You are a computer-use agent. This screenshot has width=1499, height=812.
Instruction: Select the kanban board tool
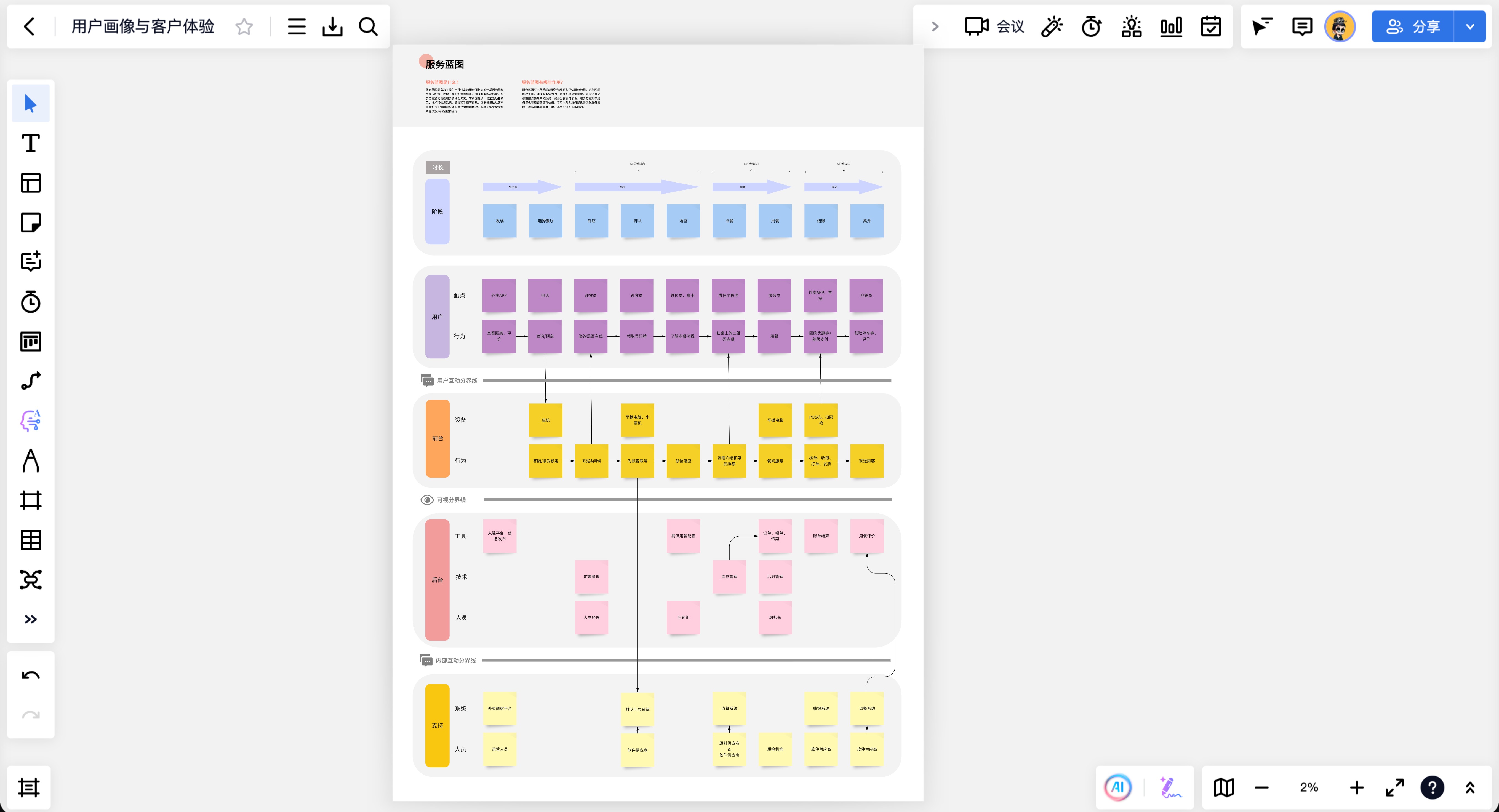click(31, 341)
